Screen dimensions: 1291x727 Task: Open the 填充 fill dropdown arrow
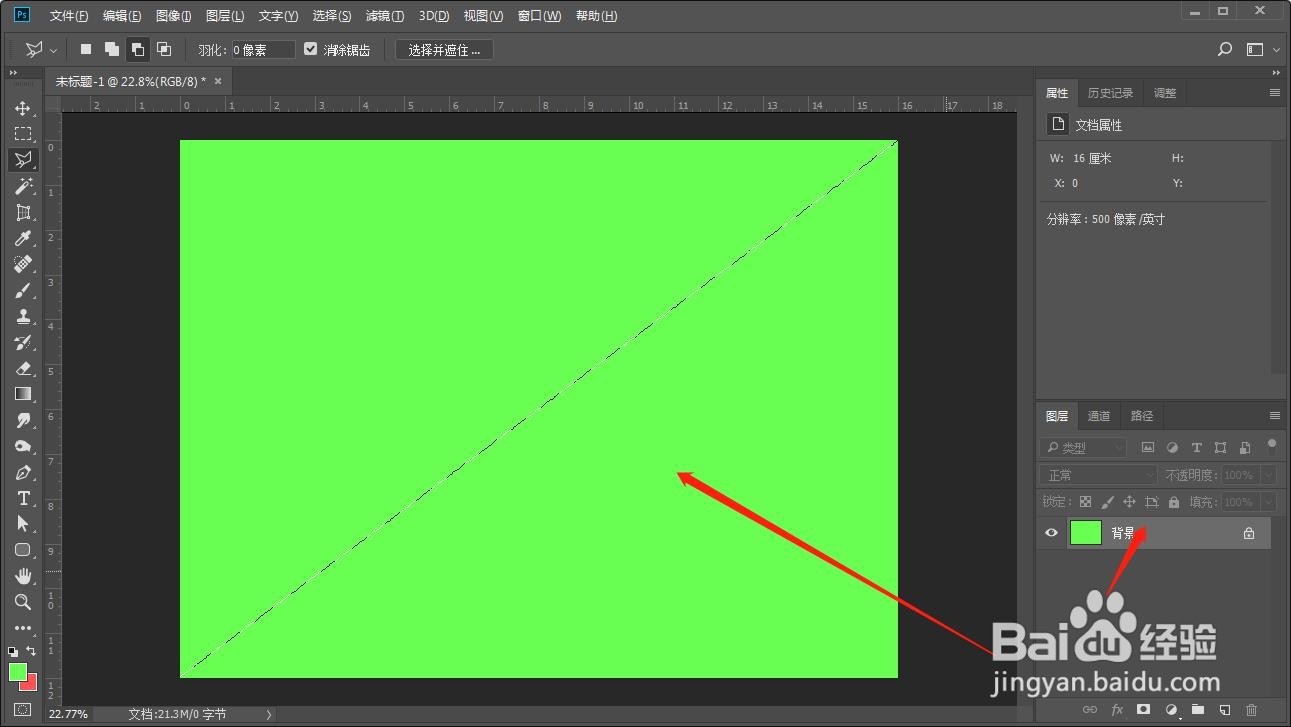[1269, 502]
